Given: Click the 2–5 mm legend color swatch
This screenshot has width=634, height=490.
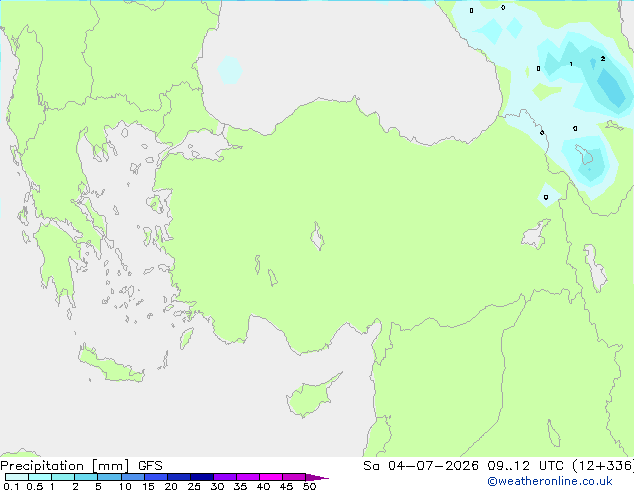Looking at the screenshot, I should 86,477.
